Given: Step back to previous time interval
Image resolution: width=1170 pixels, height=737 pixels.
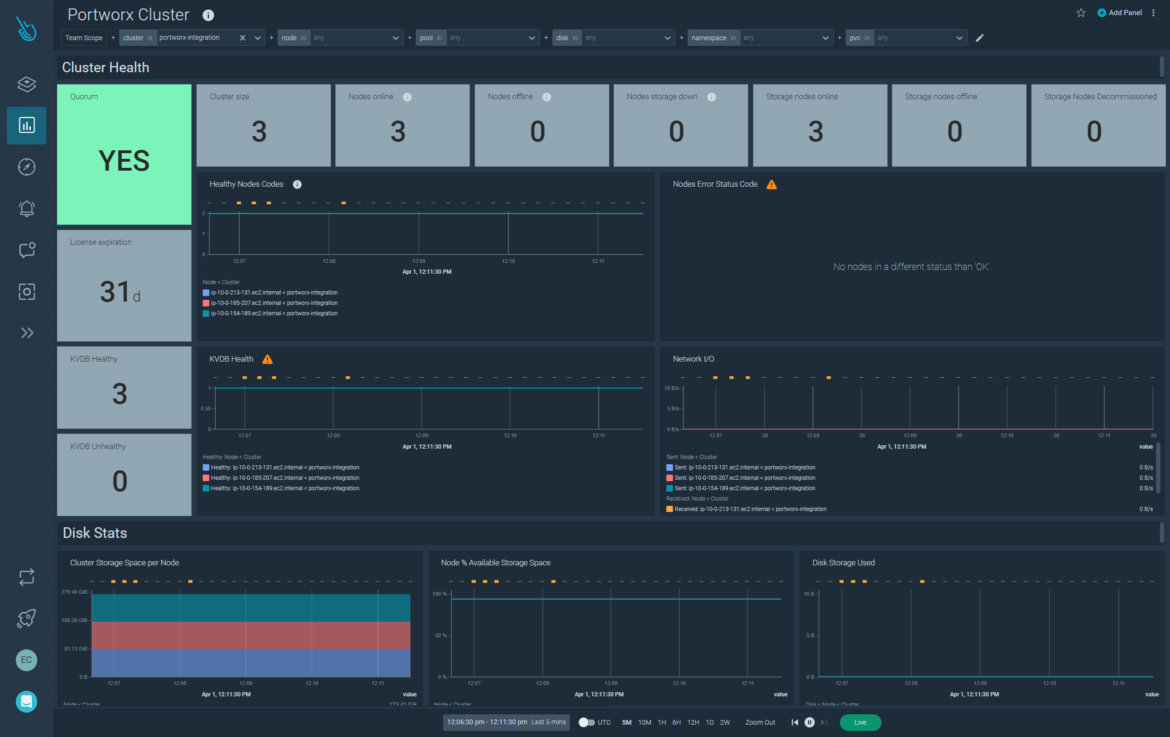Looking at the screenshot, I should 795,722.
